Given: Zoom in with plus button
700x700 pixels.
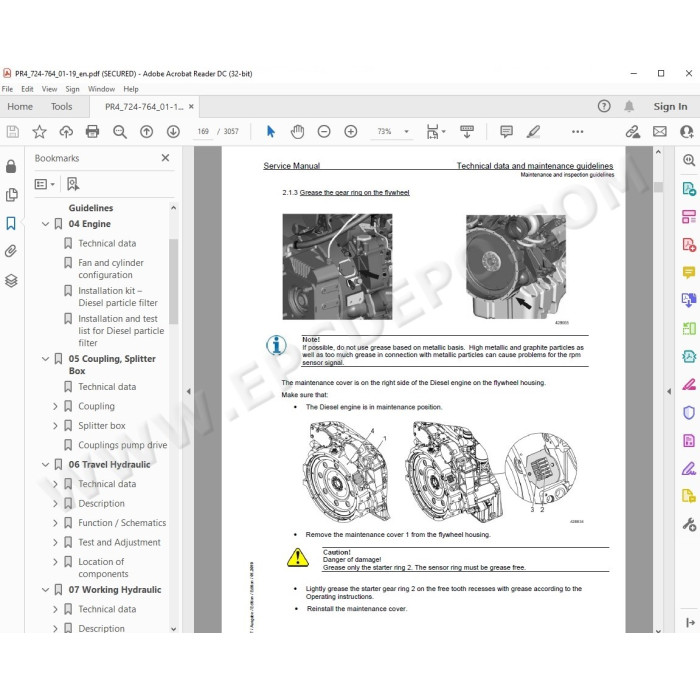Looking at the screenshot, I should [351, 132].
